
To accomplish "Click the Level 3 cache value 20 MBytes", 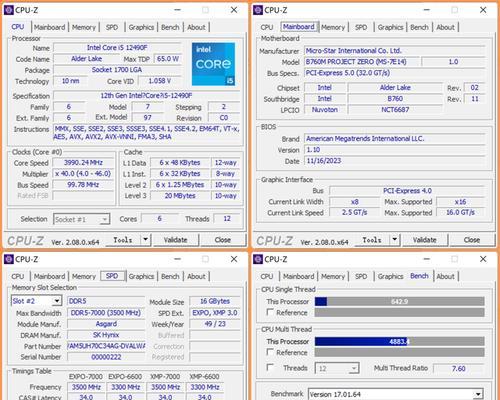I will pyautogui.click(x=180, y=196).
